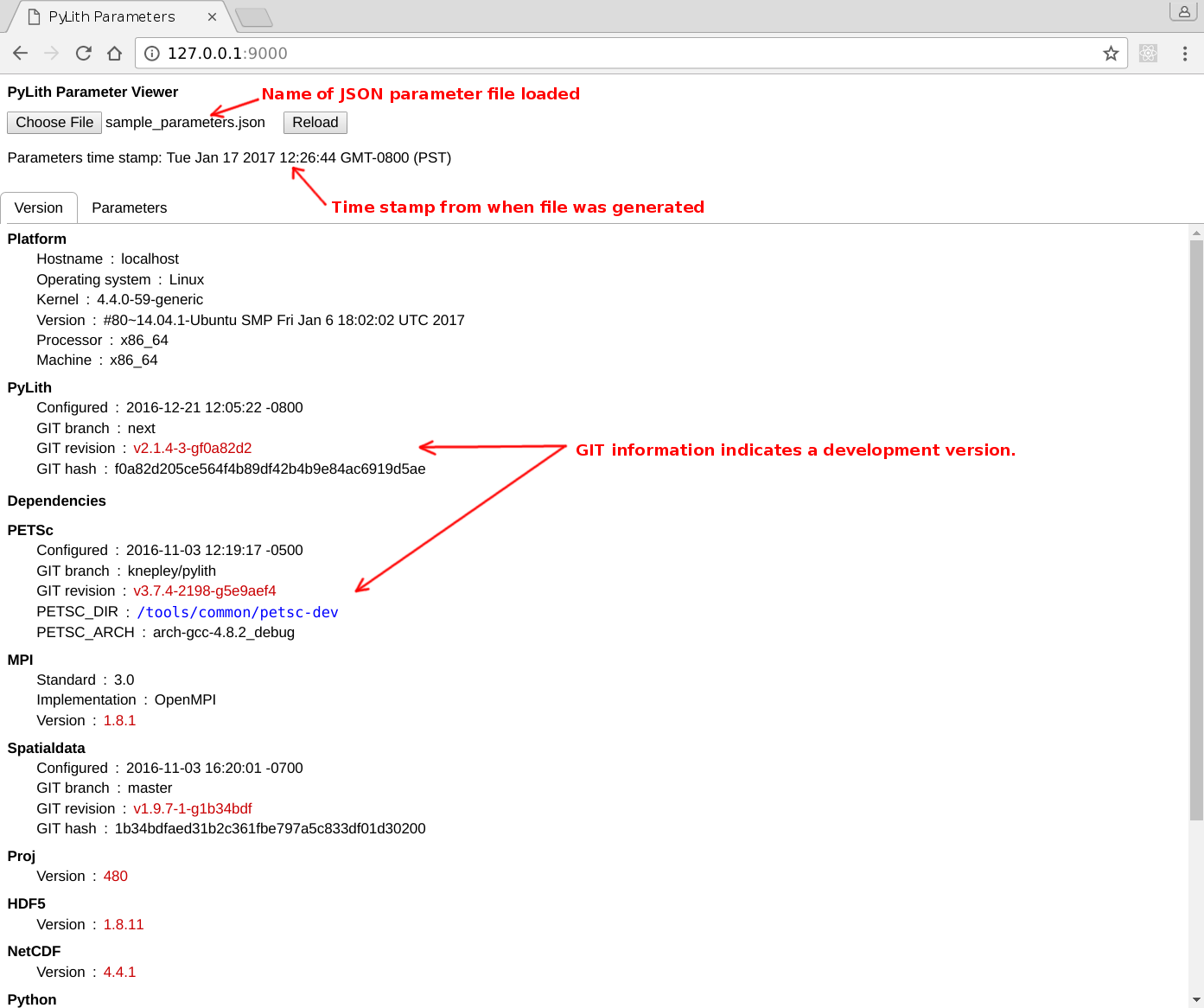Screen dimensions: 1204x1008
Task: Click the Machine x86_64 row
Action: pyautogui.click(x=97, y=360)
